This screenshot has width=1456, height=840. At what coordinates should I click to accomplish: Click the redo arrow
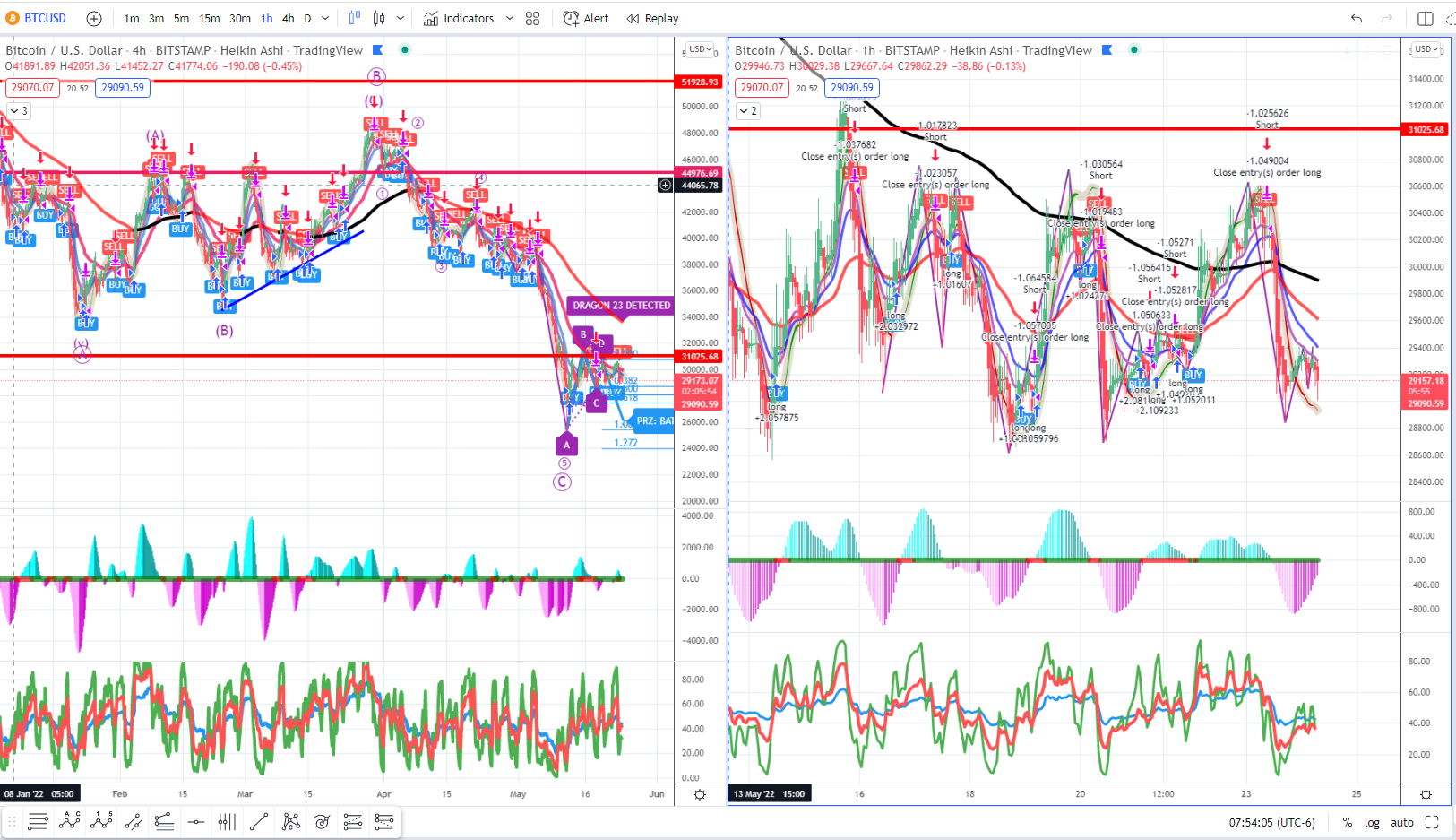point(1387,18)
